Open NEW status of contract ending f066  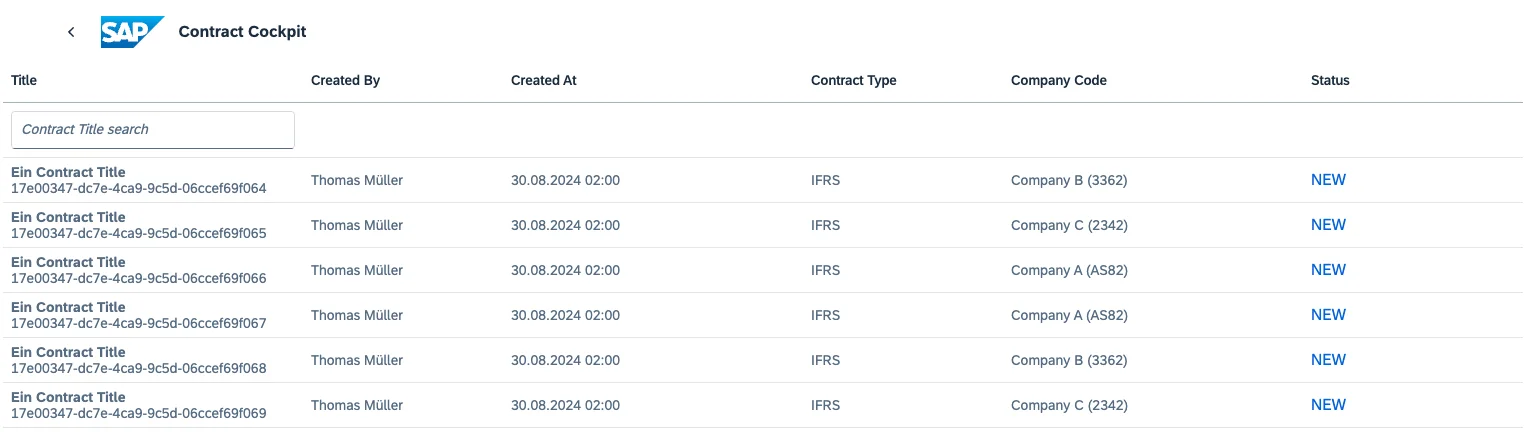pos(1328,270)
